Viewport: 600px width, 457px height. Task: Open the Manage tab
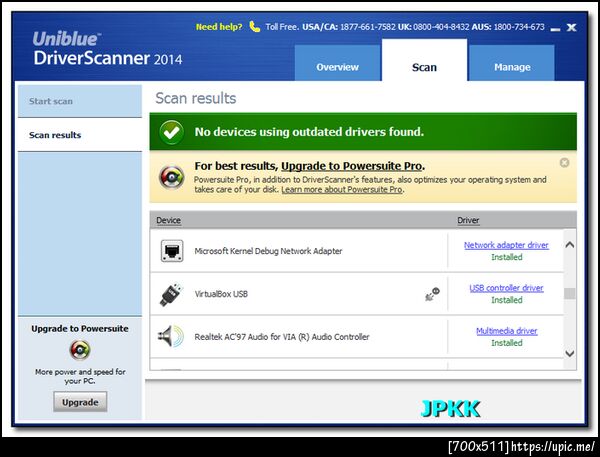(x=512, y=63)
